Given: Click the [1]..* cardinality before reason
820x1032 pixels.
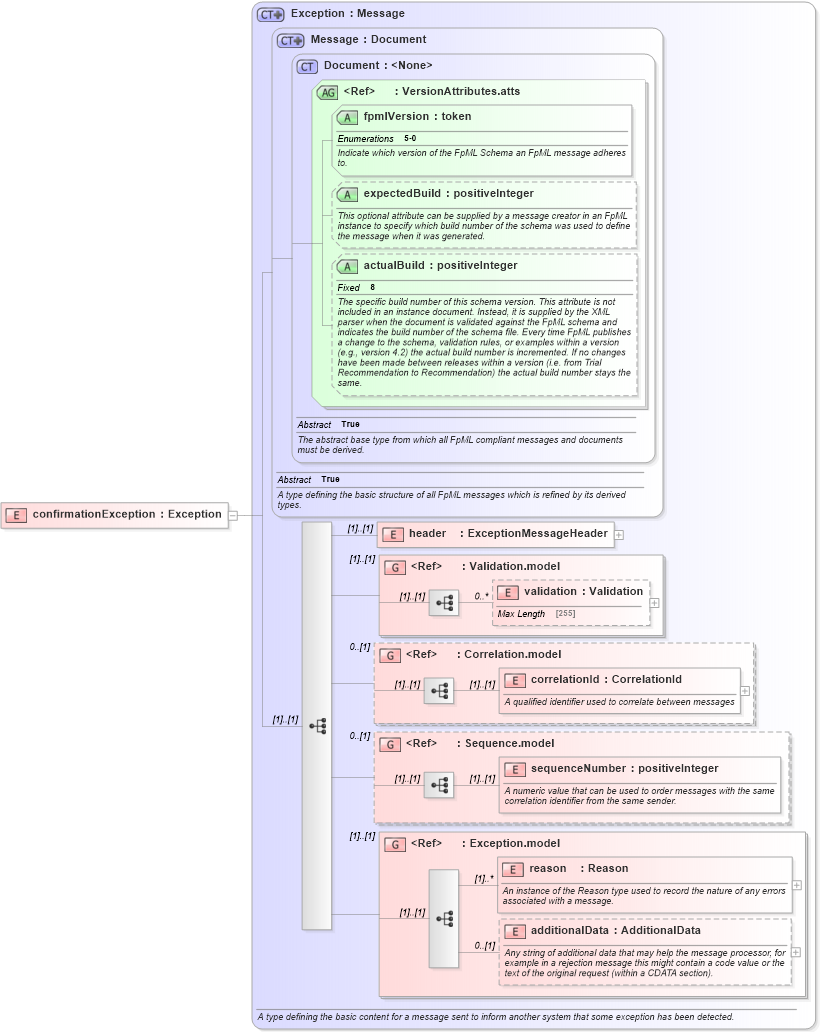Looking at the screenshot, I should tap(484, 879).
